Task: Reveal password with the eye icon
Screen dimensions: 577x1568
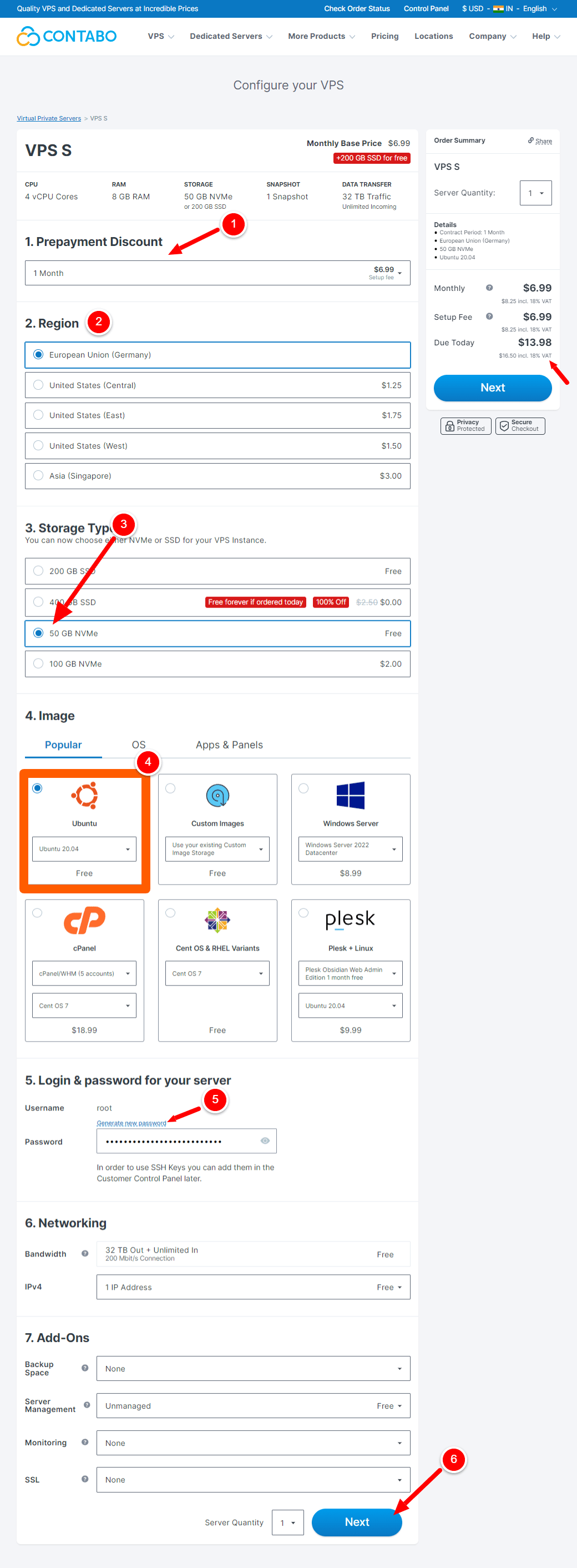Action: [265, 1140]
